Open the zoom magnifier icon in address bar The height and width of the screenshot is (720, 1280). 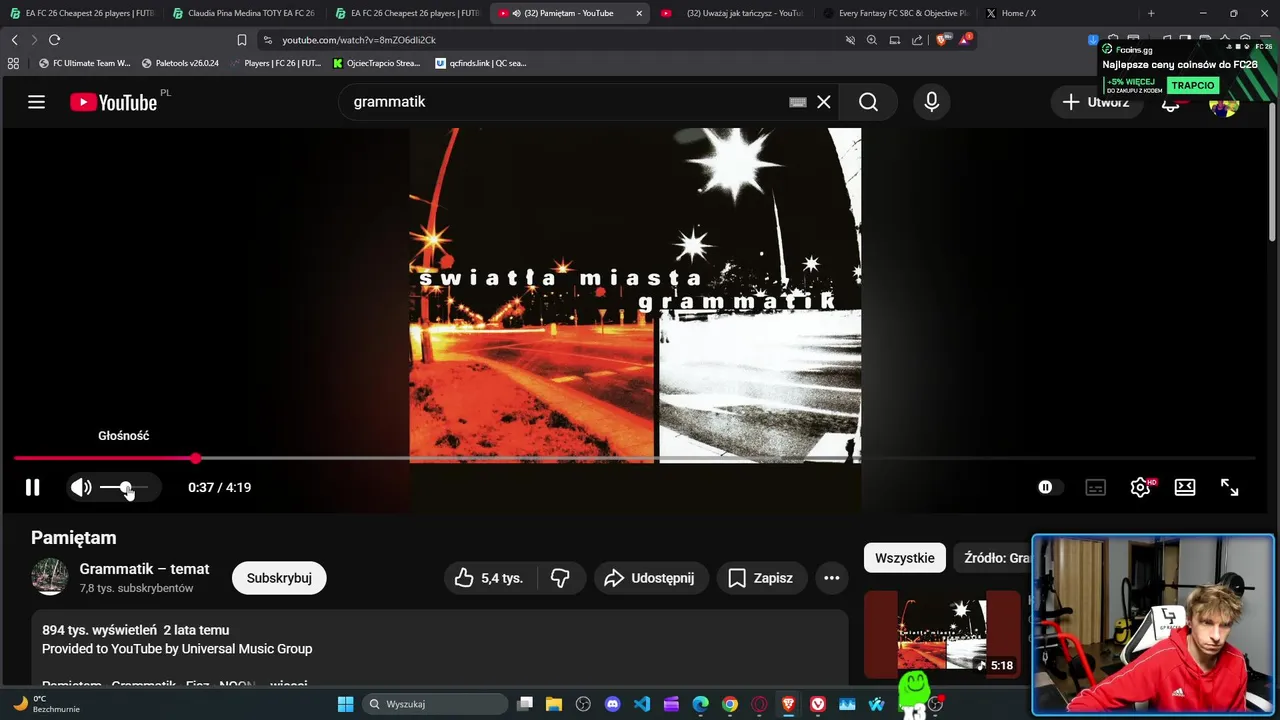(x=871, y=40)
